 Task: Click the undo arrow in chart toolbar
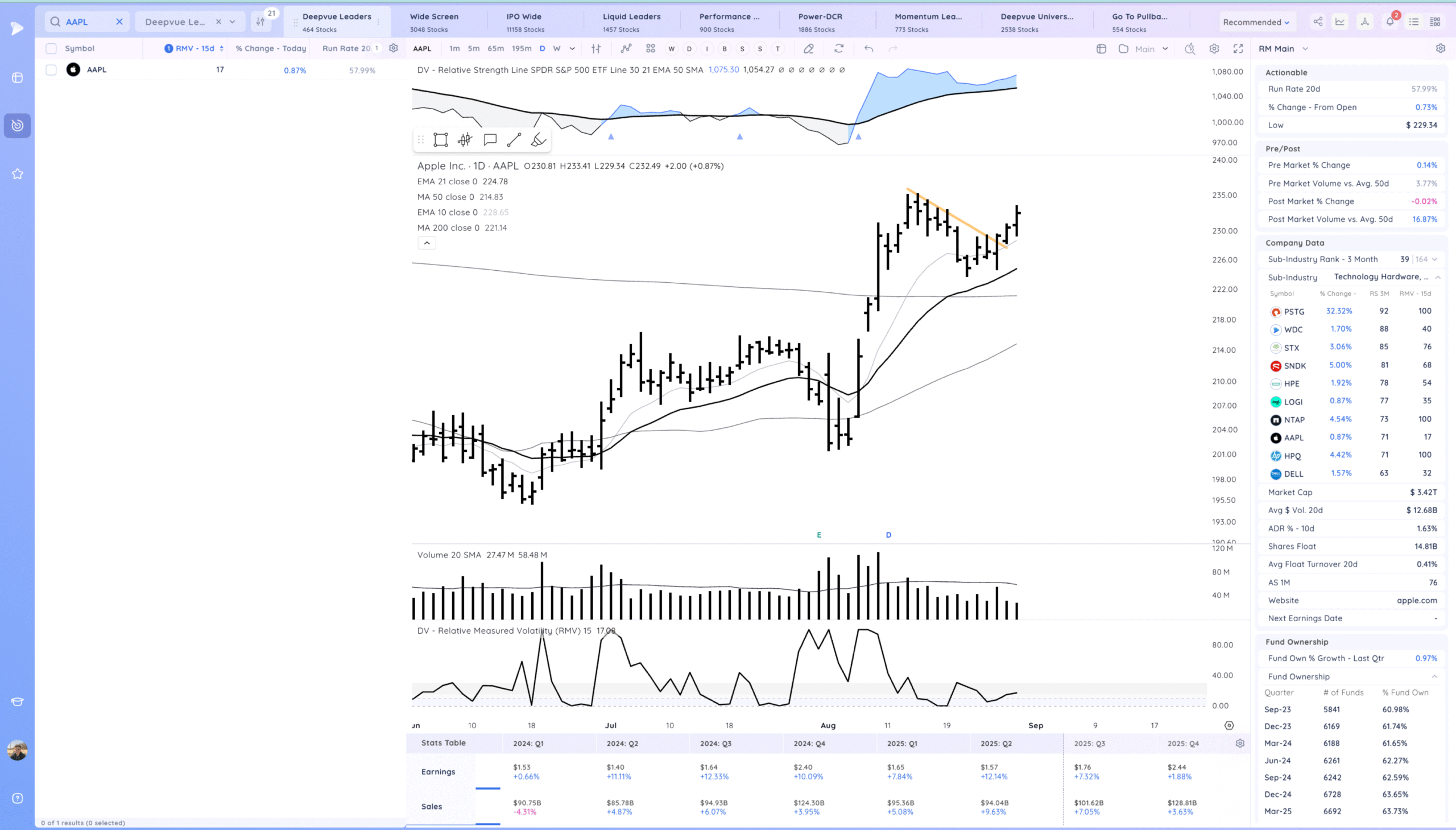point(868,49)
